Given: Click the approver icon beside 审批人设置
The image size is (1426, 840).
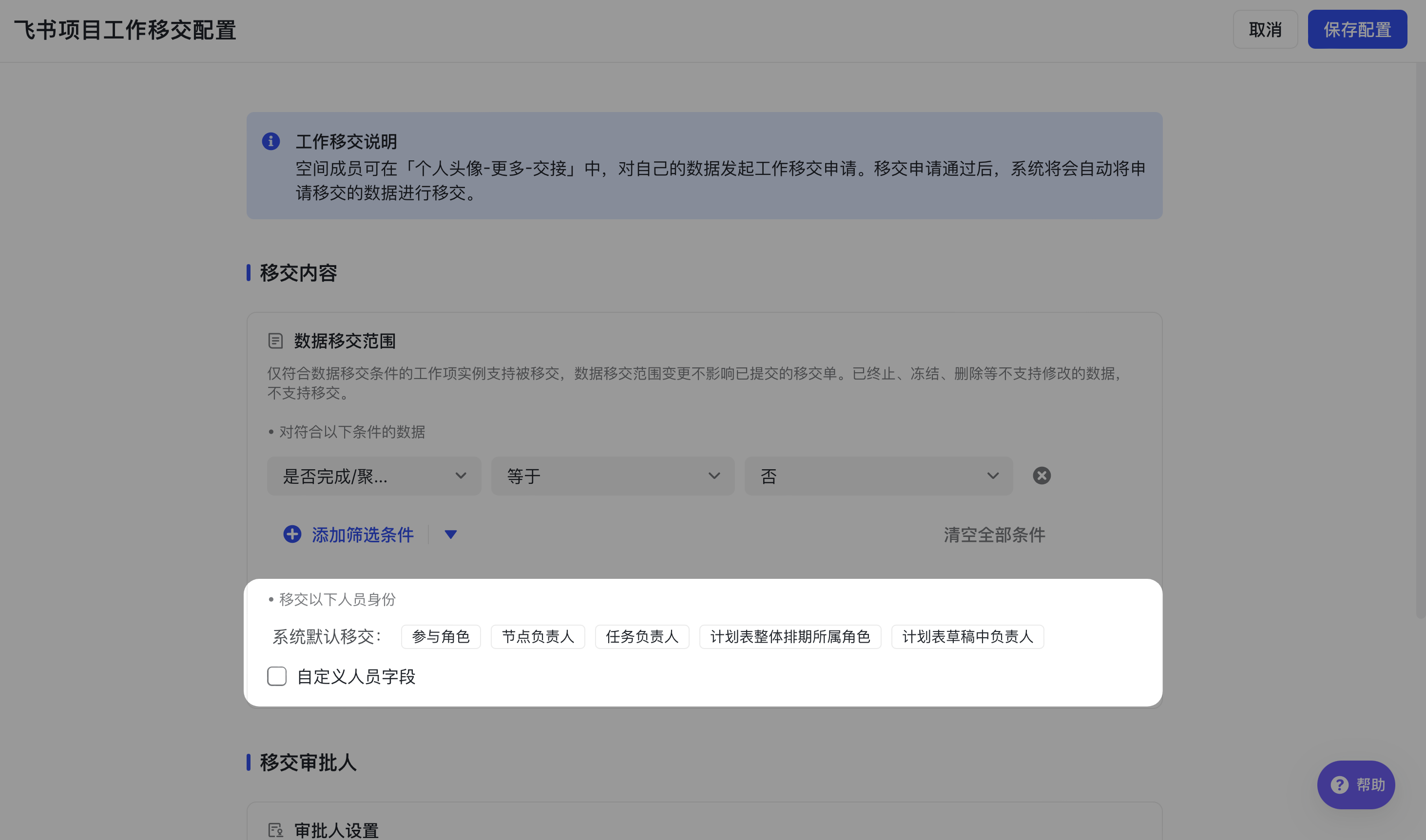Looking at the screenshot, I should (x=275, y=830).
